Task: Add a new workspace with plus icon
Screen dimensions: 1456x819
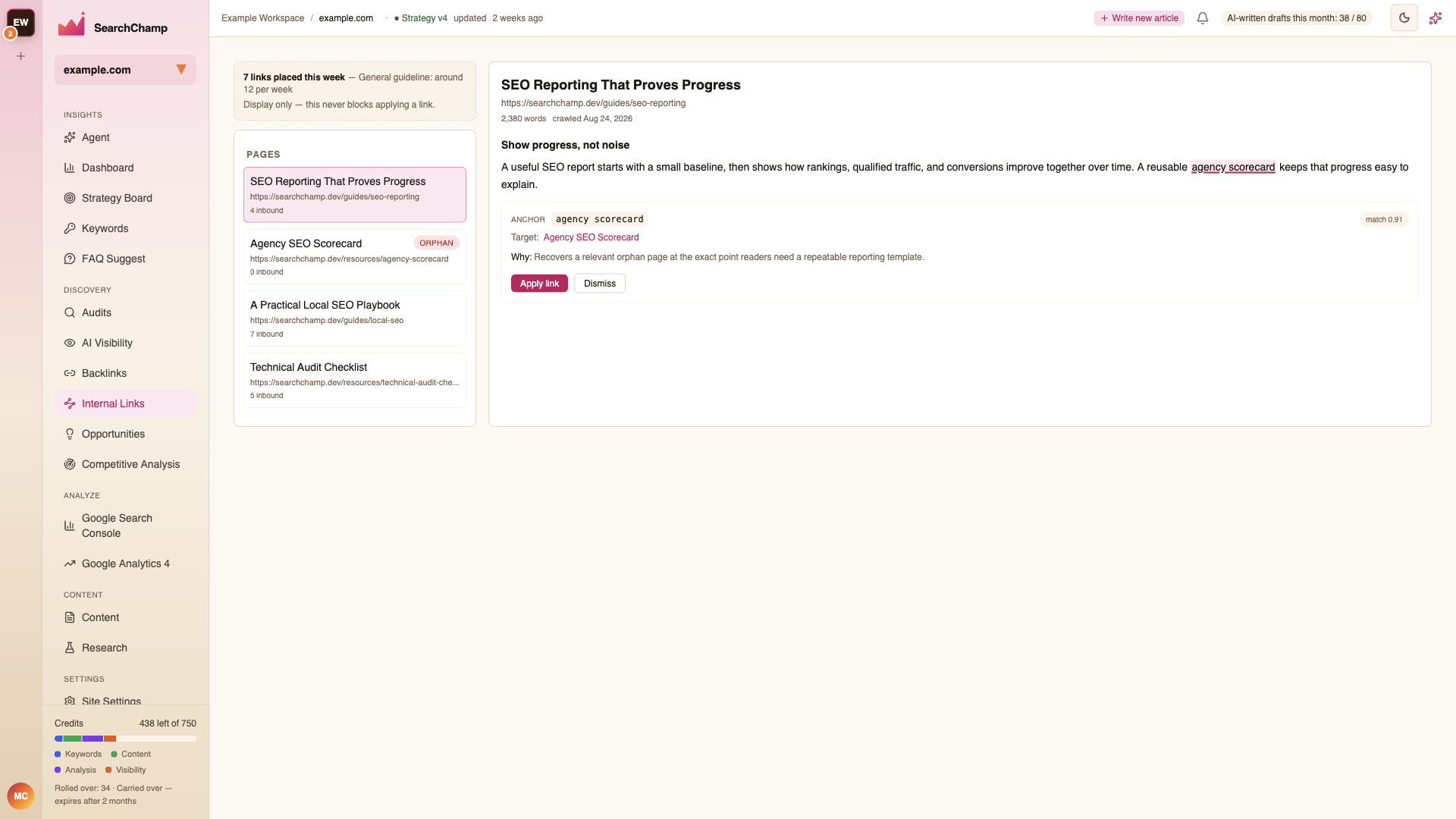Action: coord(21,56)
